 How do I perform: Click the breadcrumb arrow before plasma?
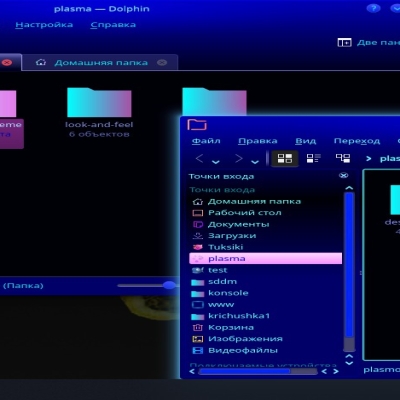coord(368,159)
